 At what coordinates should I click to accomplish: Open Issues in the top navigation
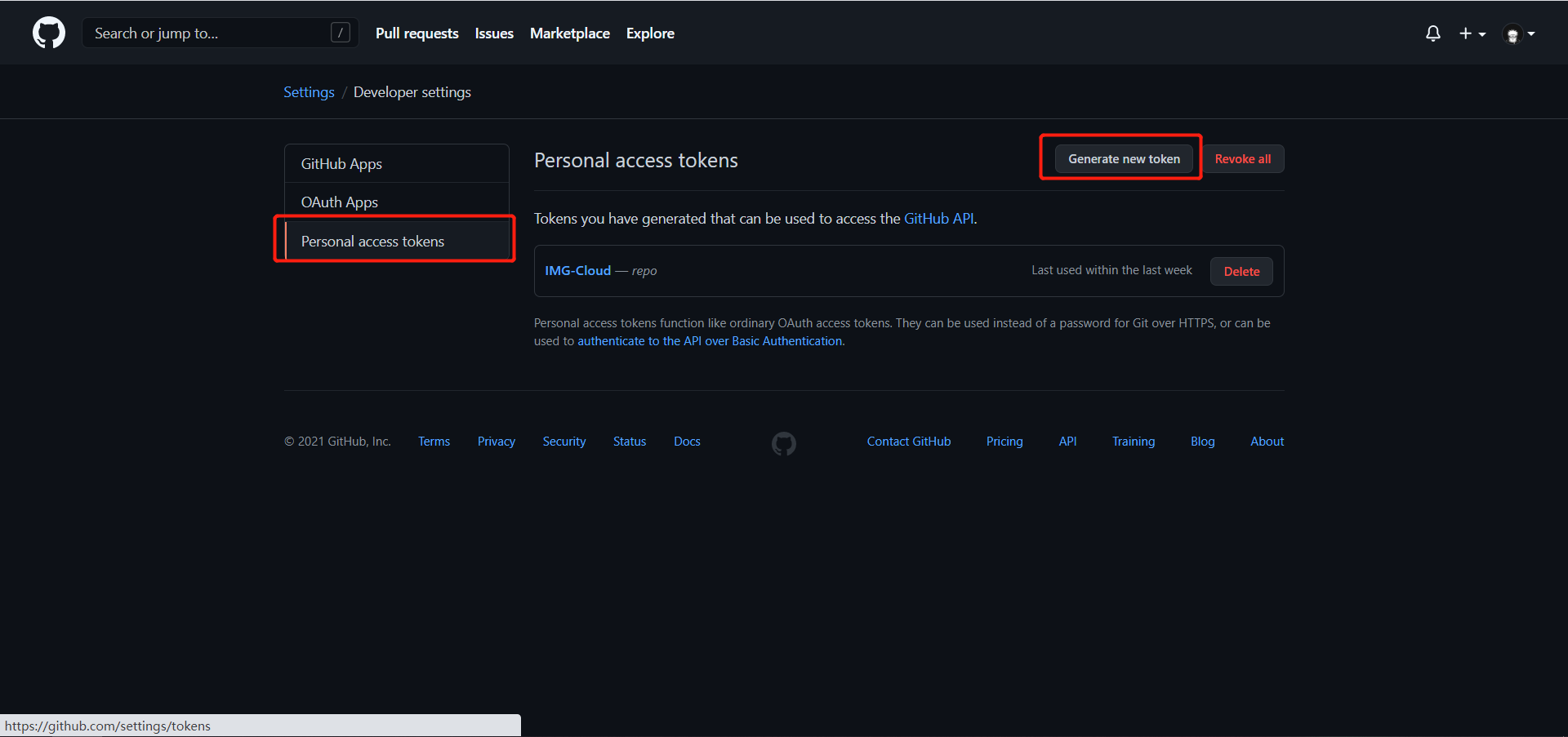coord(494,33)
